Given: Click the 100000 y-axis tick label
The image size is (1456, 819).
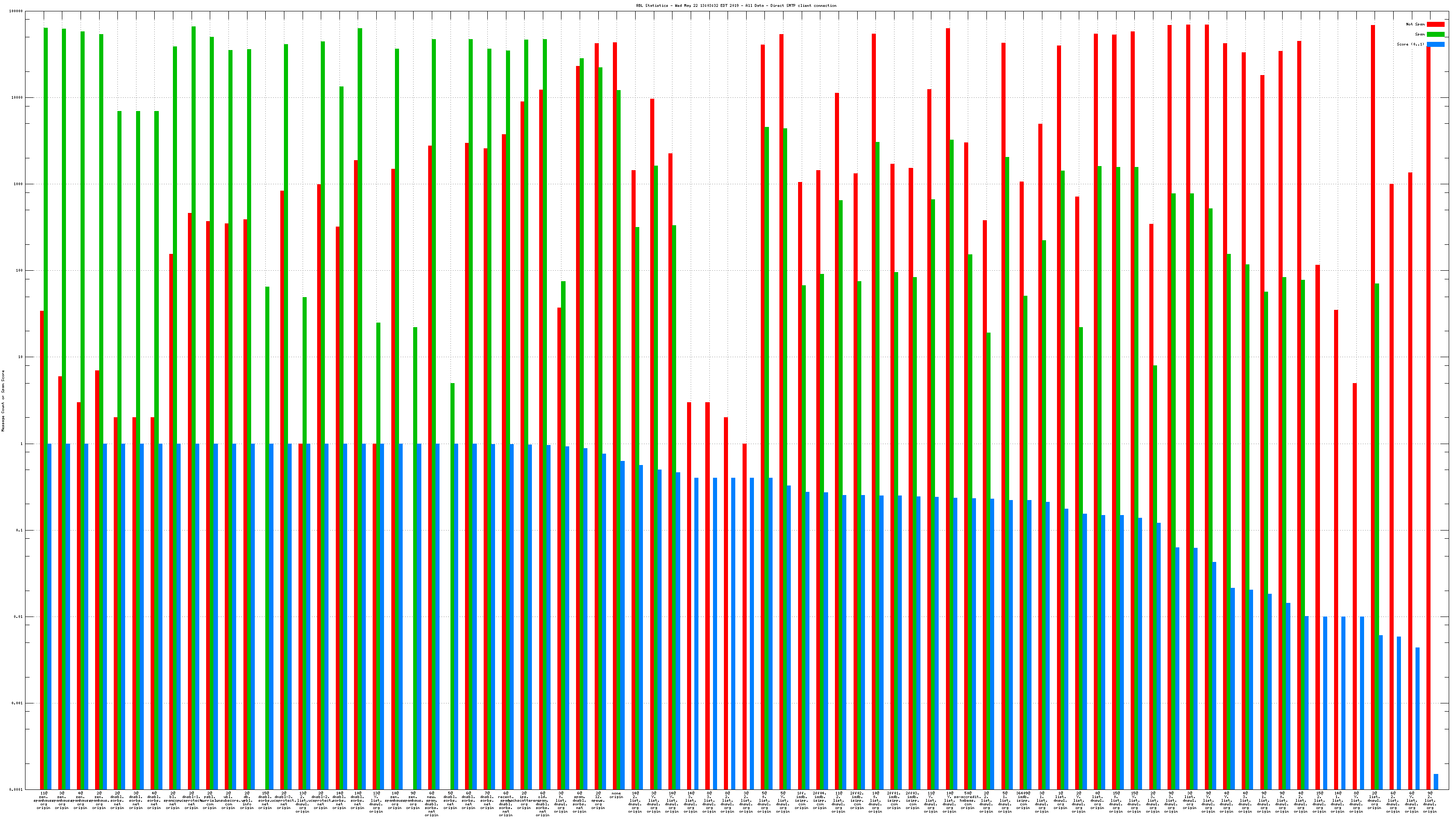Looking at the screenshot, I should (16, 11).
